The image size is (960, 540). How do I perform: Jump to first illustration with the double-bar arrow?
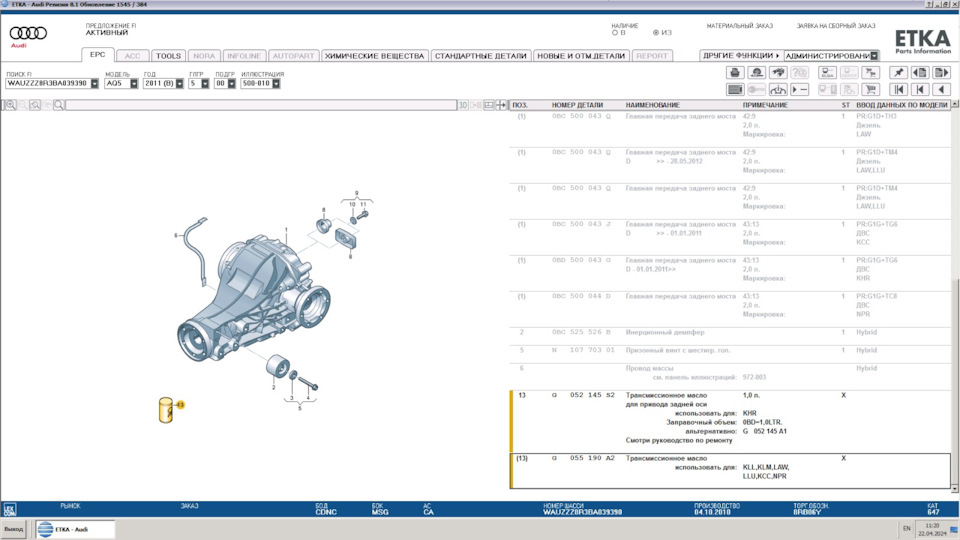(x=898, y=89)
